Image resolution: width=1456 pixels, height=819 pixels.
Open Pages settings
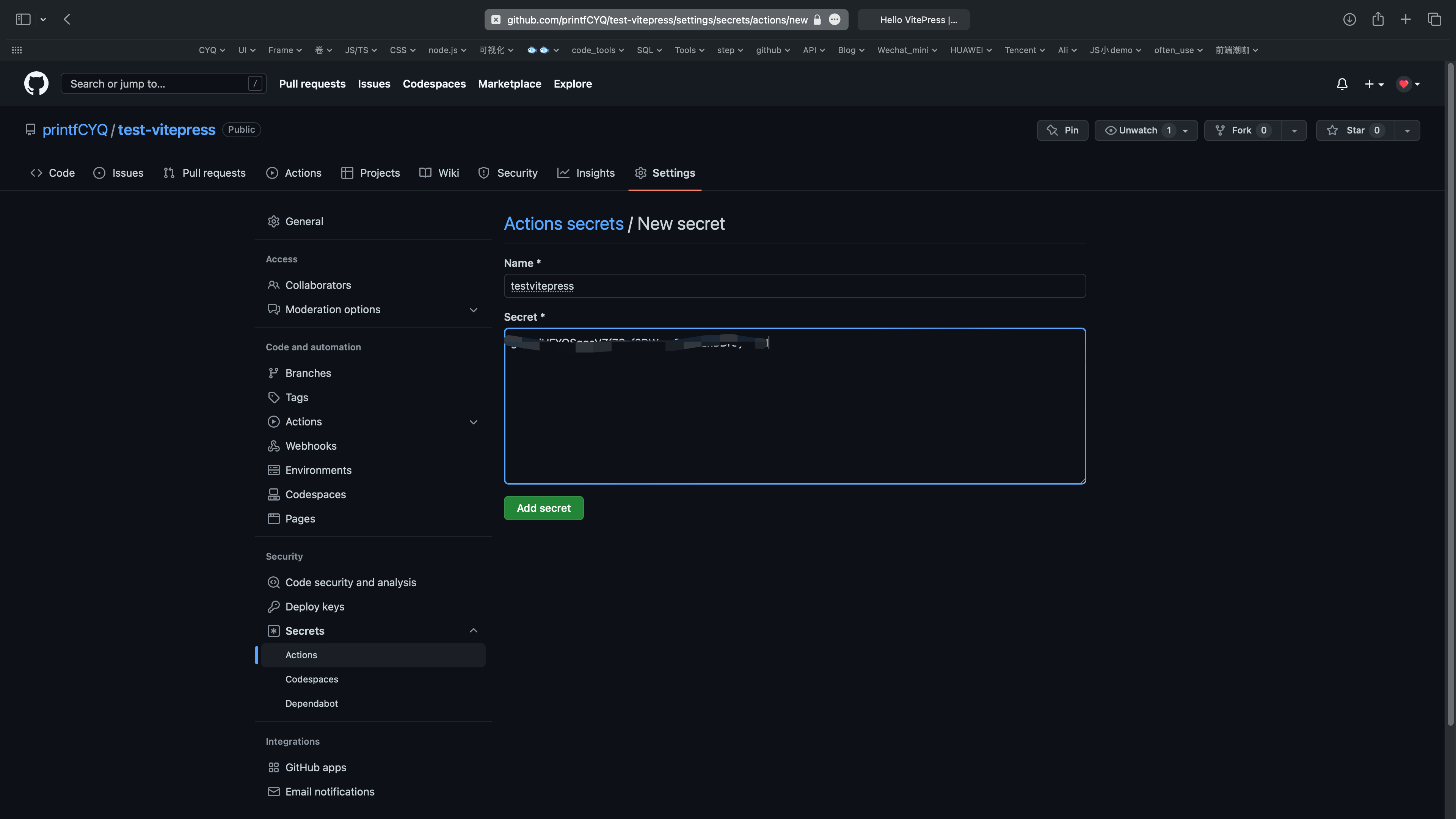click(x=373, y=519)
